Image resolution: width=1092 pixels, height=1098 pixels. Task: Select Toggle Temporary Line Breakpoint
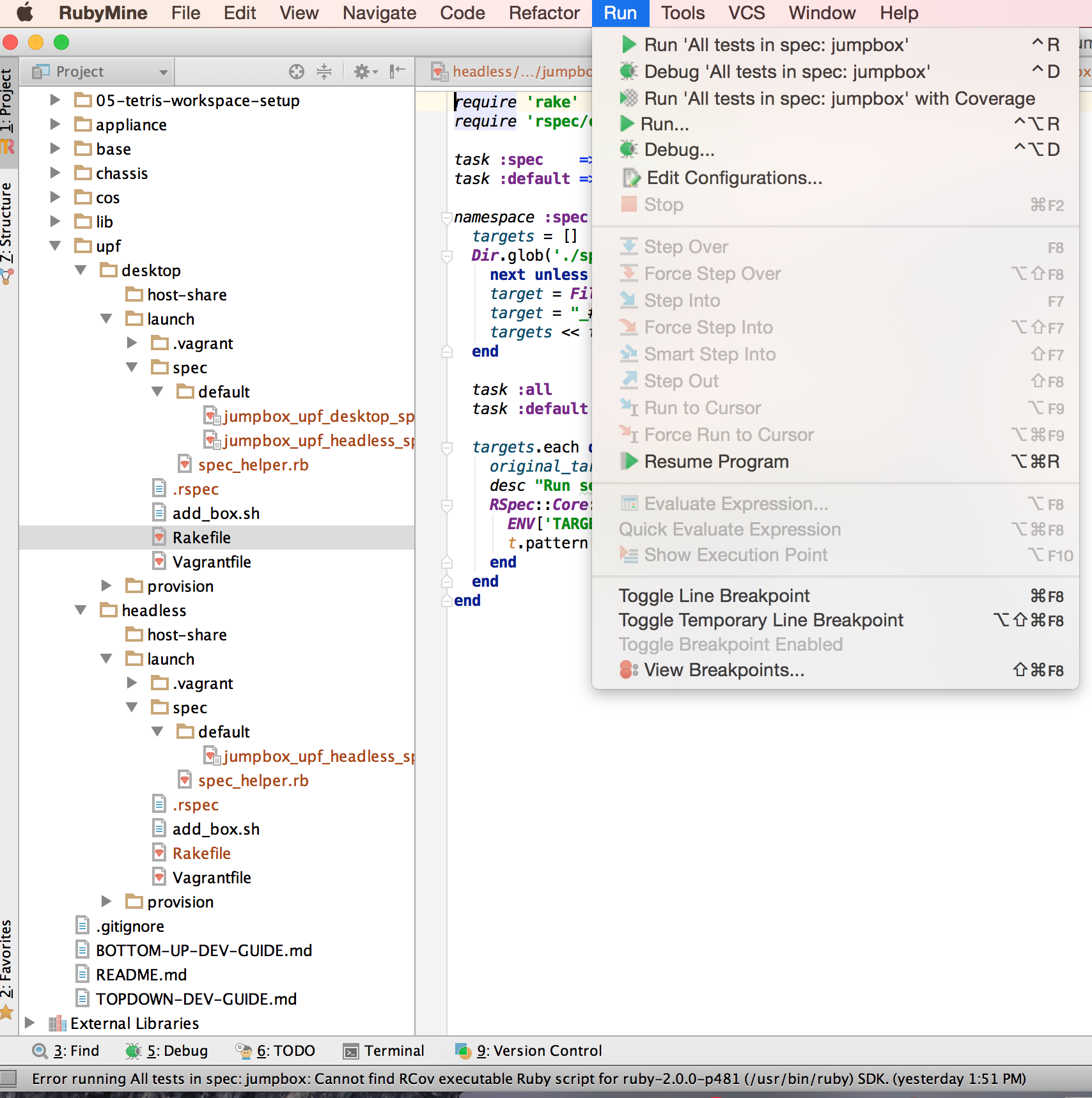click(836, 620)
